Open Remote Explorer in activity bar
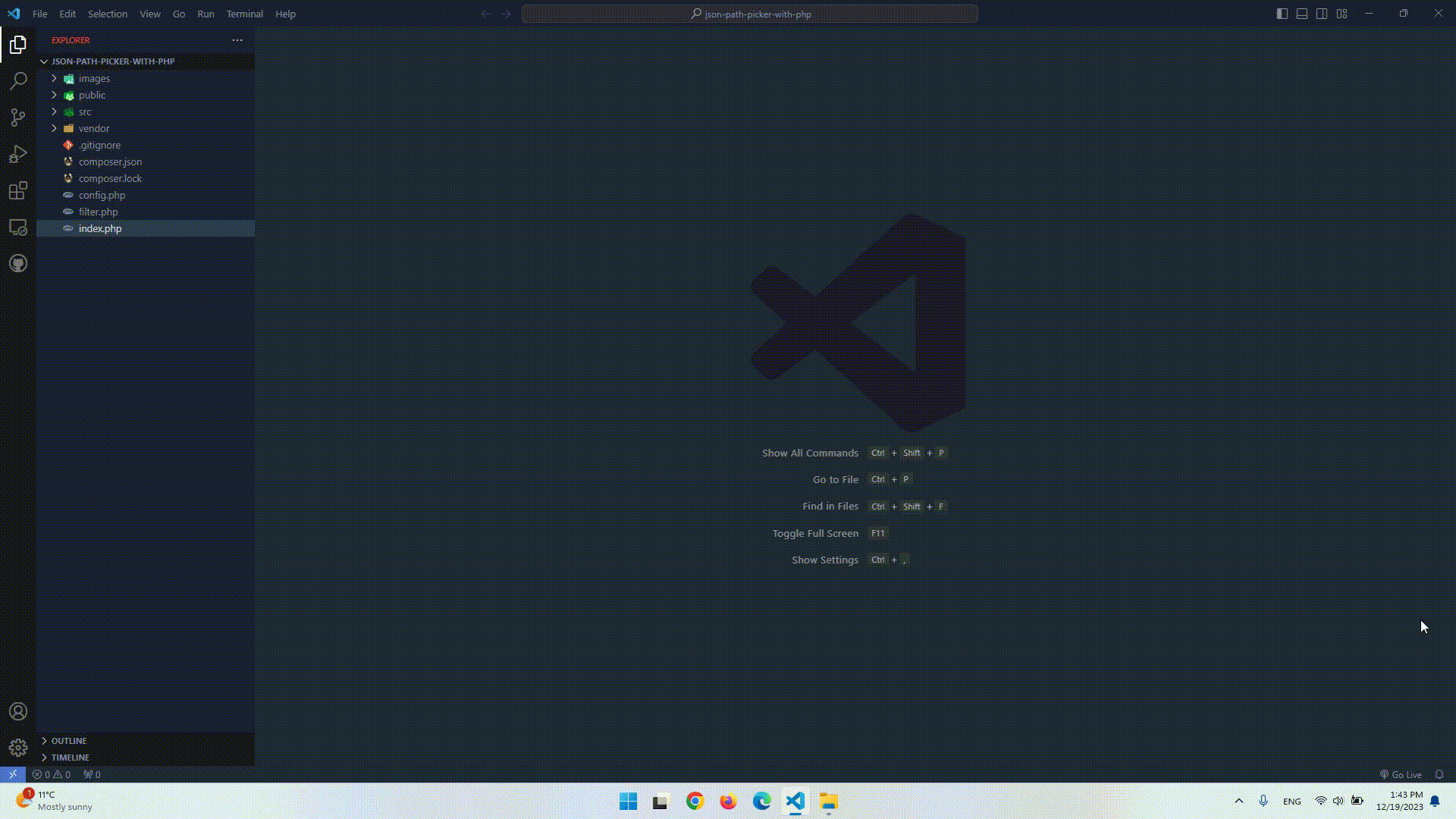Screen dimensions: 1456x819 point(18,227)
